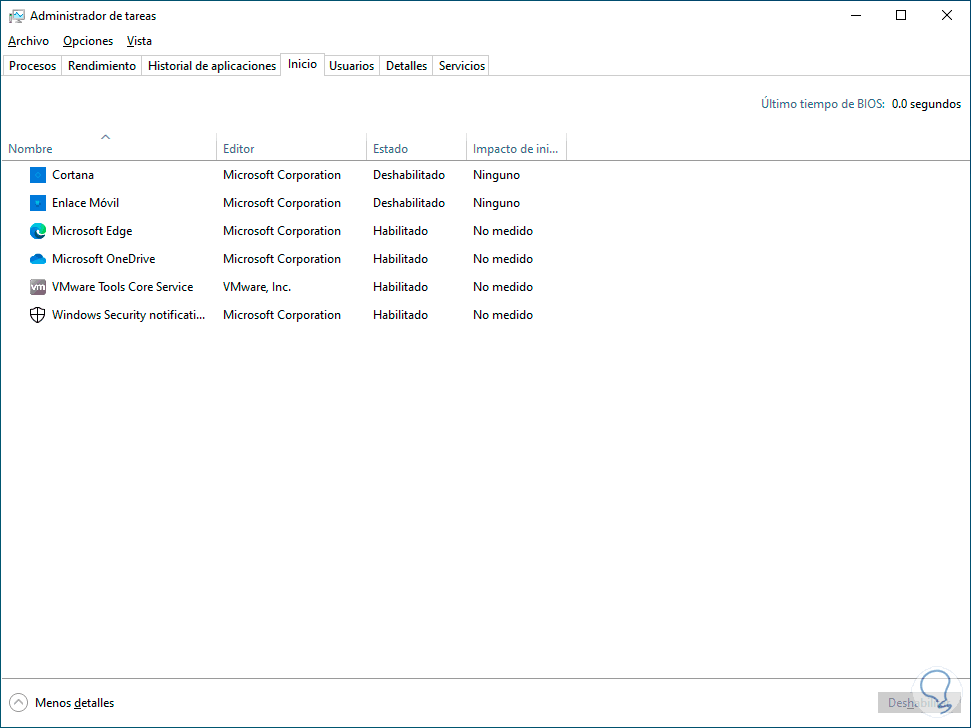
Task: Select the Enlace Móvil row name
Action: [85, 203]
